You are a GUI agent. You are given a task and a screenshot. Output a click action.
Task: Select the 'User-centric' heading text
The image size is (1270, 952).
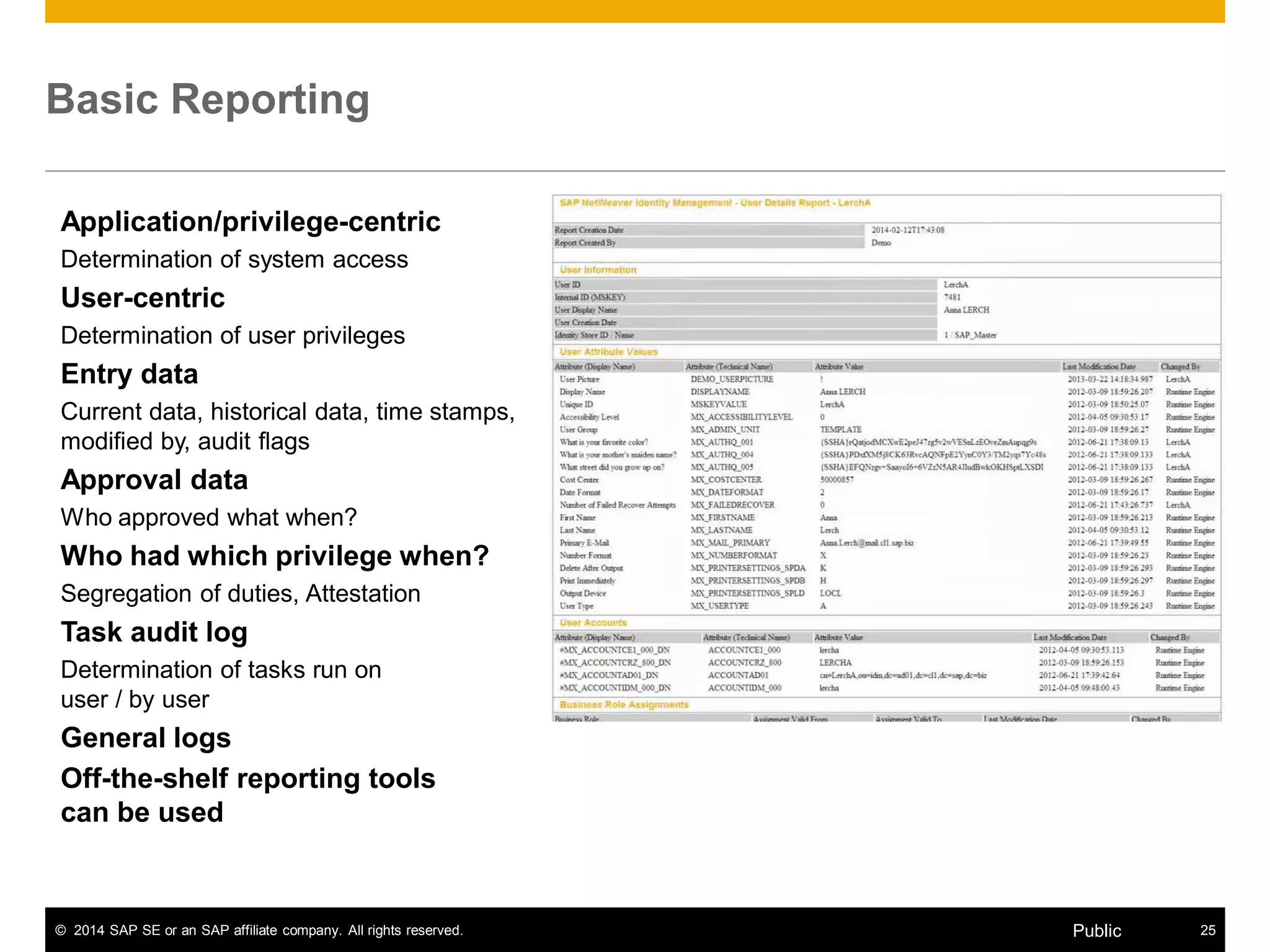click(143, 298)
